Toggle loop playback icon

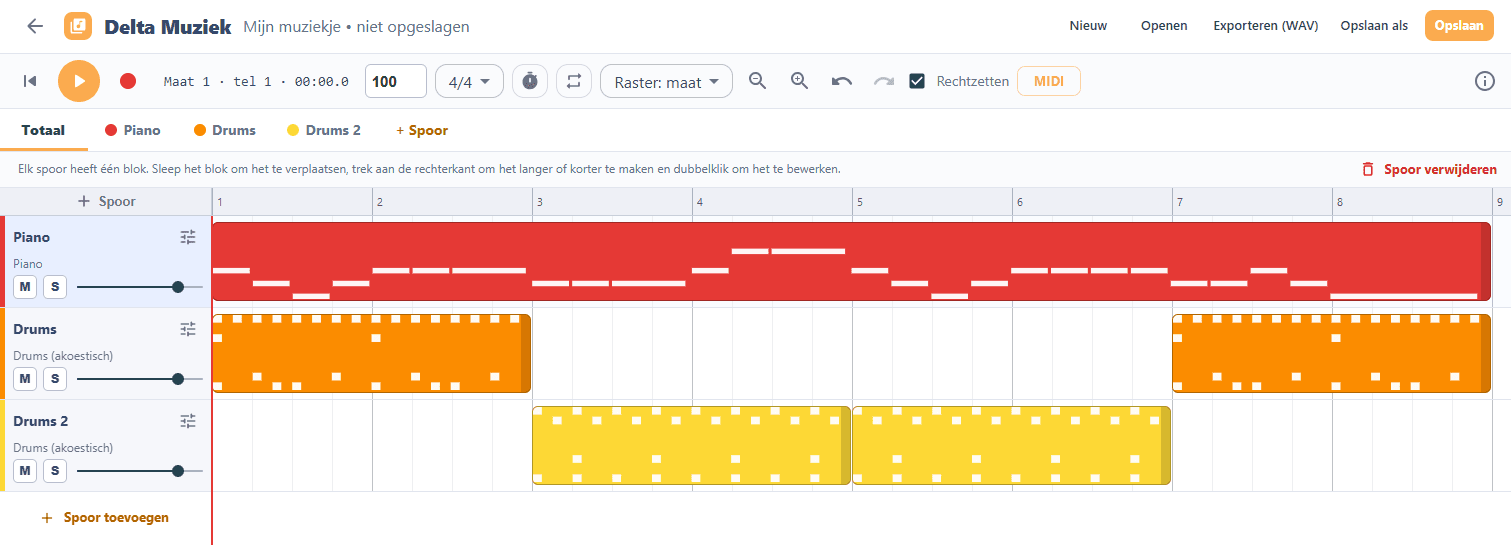573,81
